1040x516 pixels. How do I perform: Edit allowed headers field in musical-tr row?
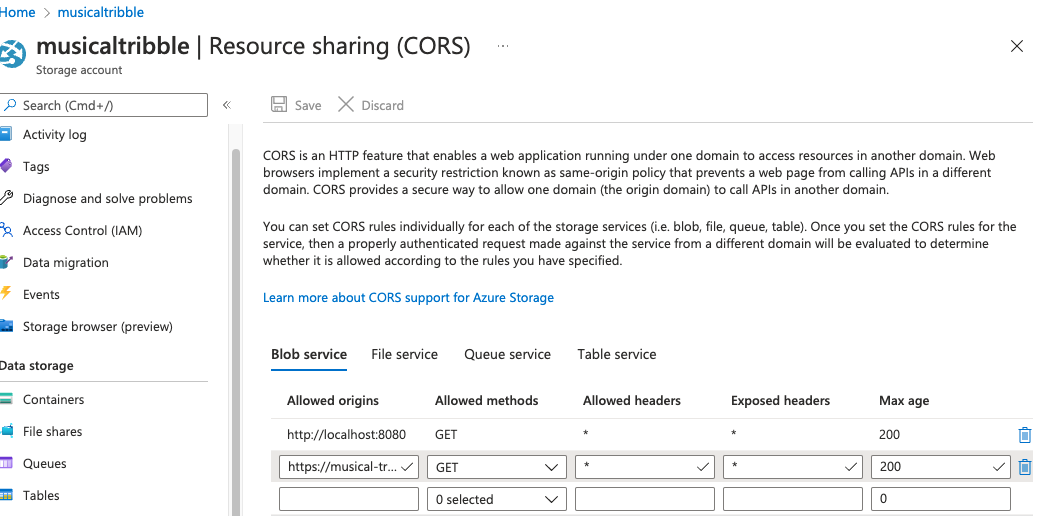645,467
